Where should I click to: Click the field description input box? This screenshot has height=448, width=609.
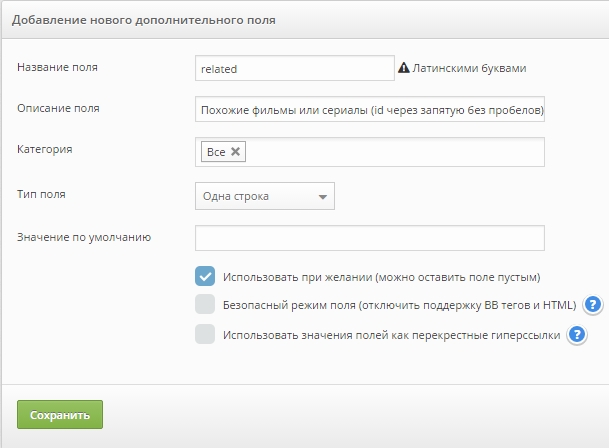click(370, 110)
